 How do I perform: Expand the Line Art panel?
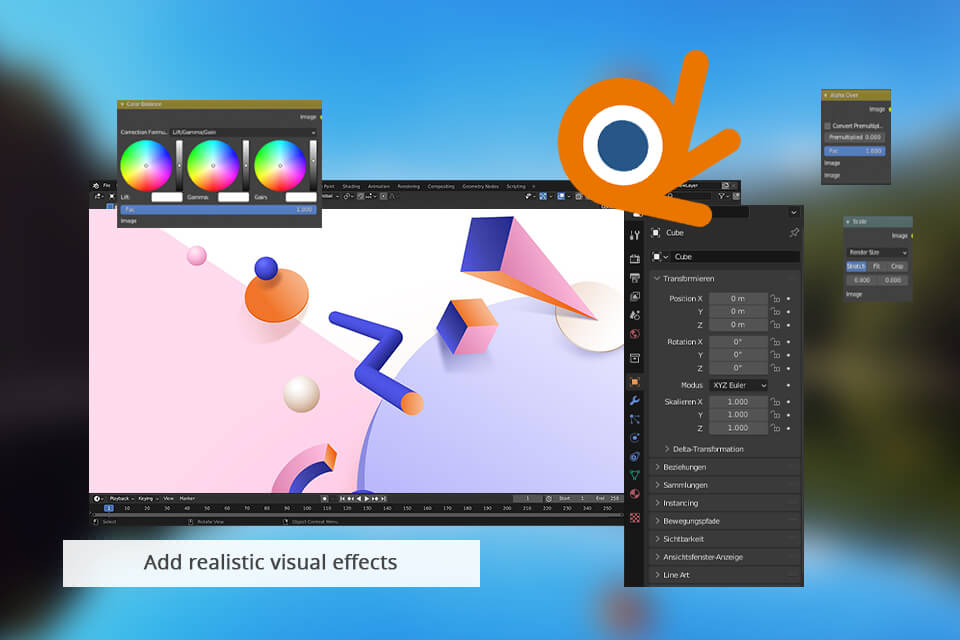click(x=724, y=575)
